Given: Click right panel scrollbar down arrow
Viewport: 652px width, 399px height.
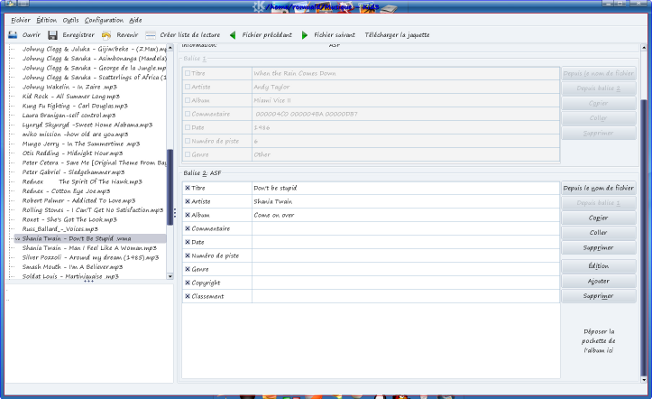Looking at the screenshot, I should pyautogui.click(x=644, y=379).
